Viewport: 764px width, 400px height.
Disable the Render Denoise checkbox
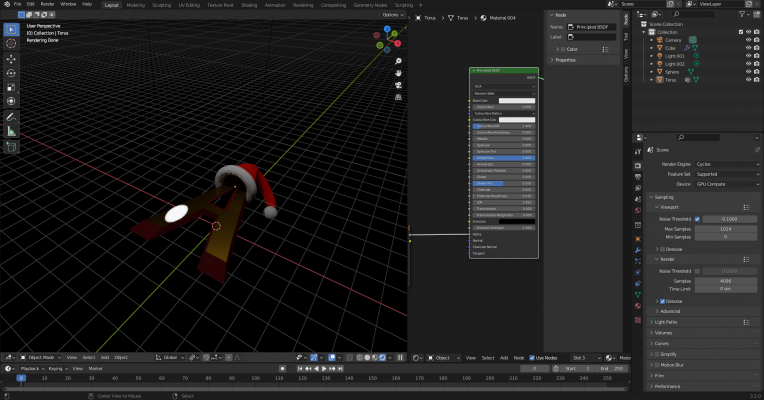click(x=660, y=301)
